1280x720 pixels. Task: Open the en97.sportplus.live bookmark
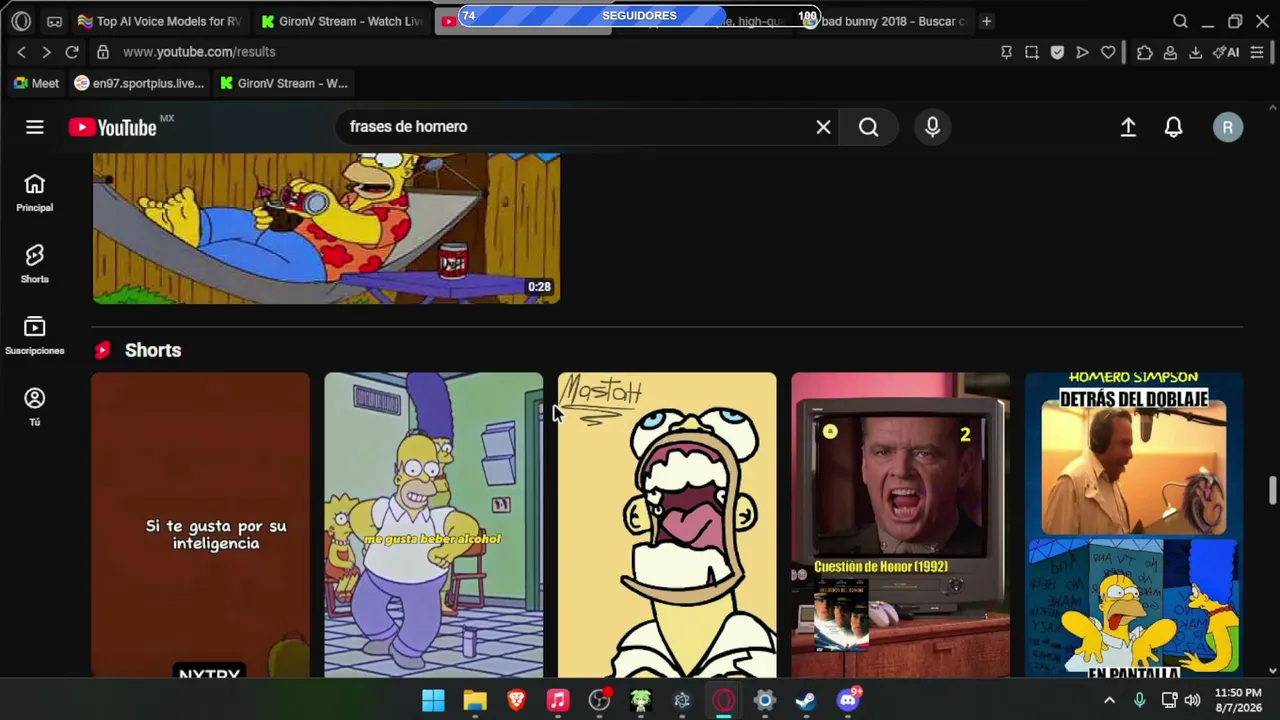point(139,83)
